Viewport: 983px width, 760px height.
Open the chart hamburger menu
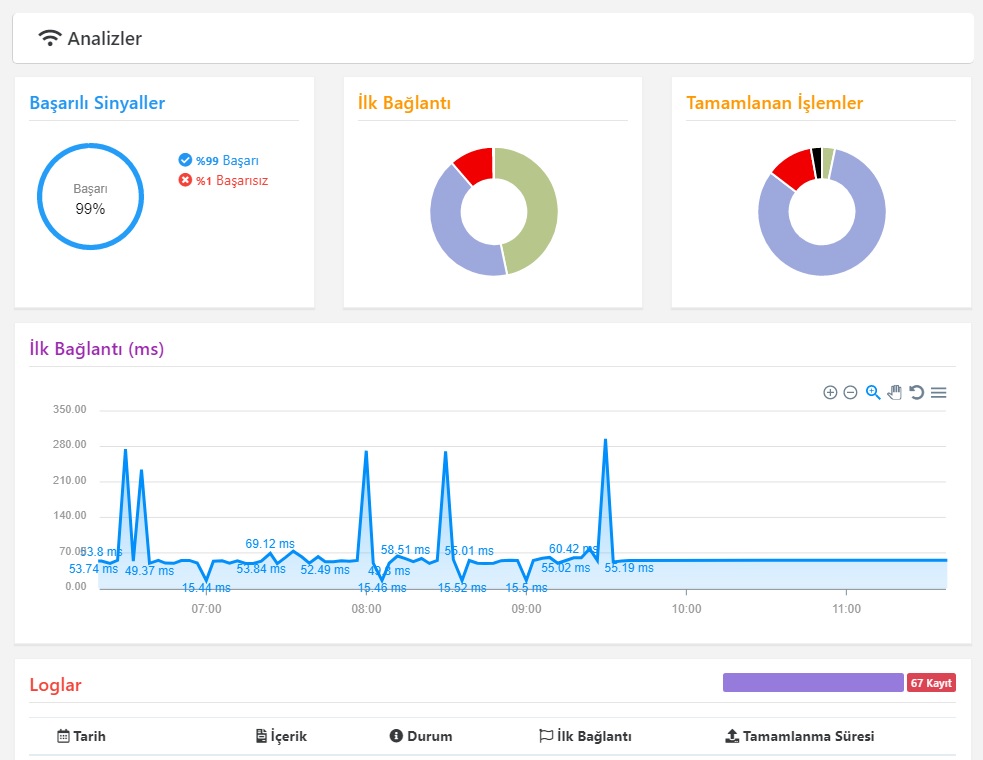(938, 393)
